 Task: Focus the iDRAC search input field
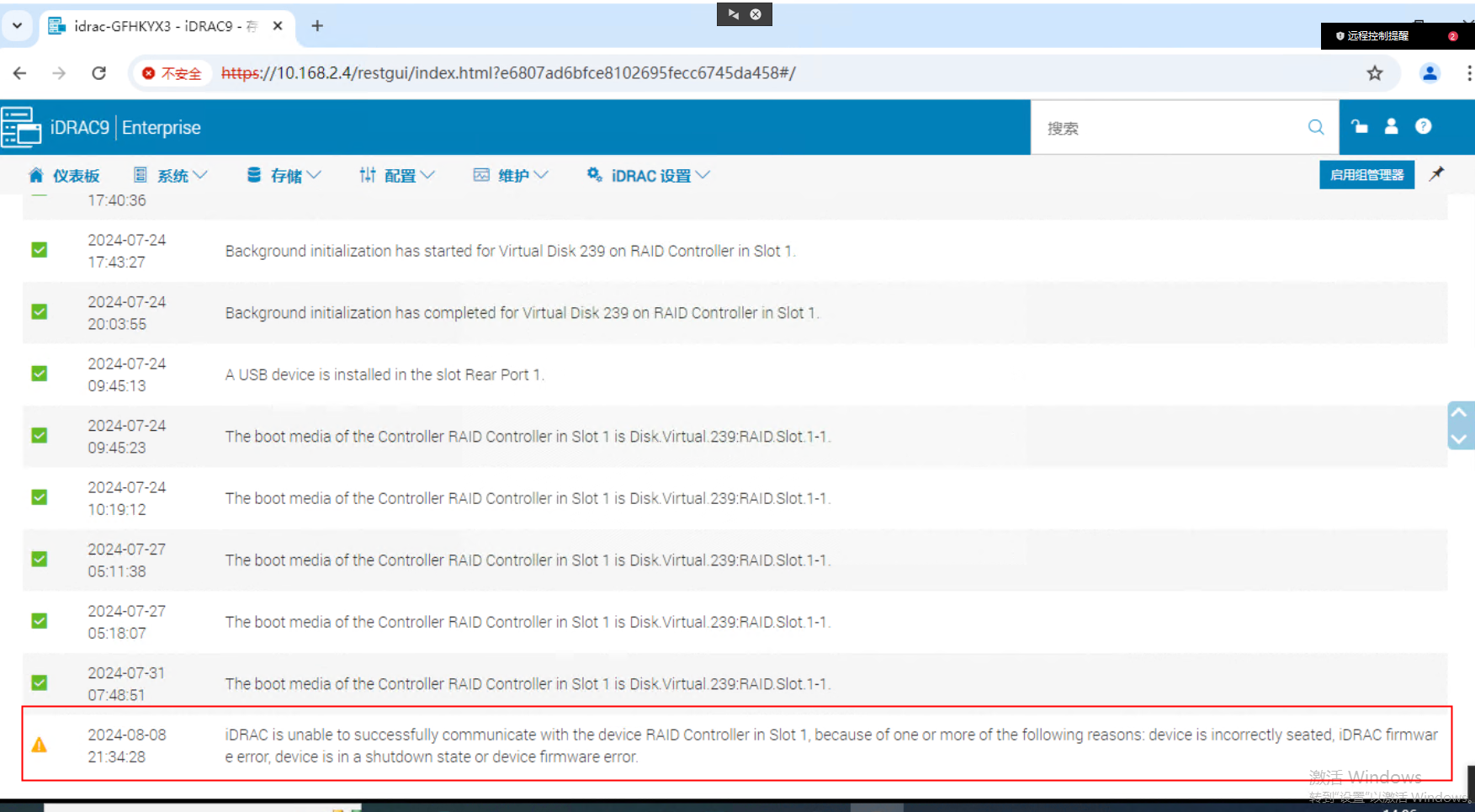click(1170, 128)
